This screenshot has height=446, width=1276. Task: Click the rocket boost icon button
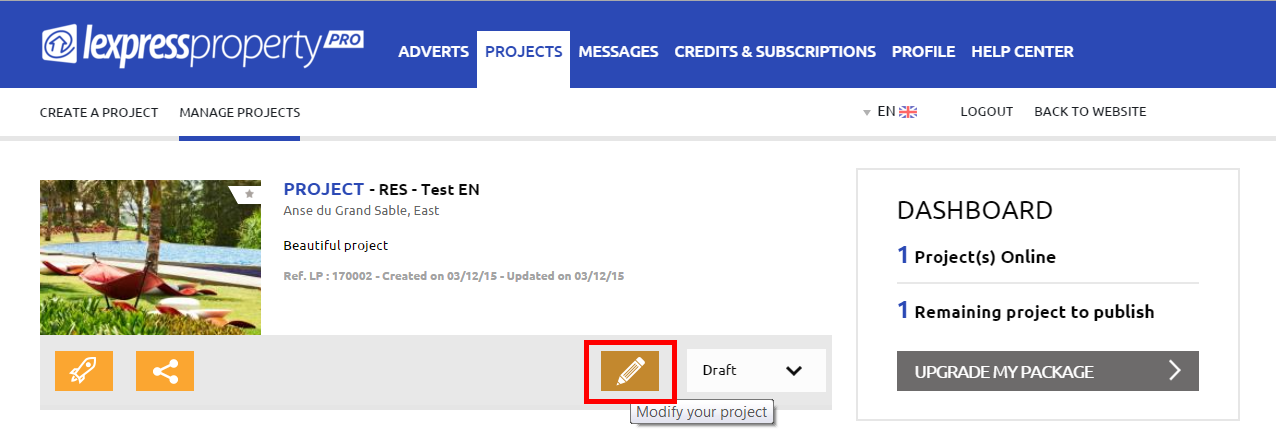84,371
